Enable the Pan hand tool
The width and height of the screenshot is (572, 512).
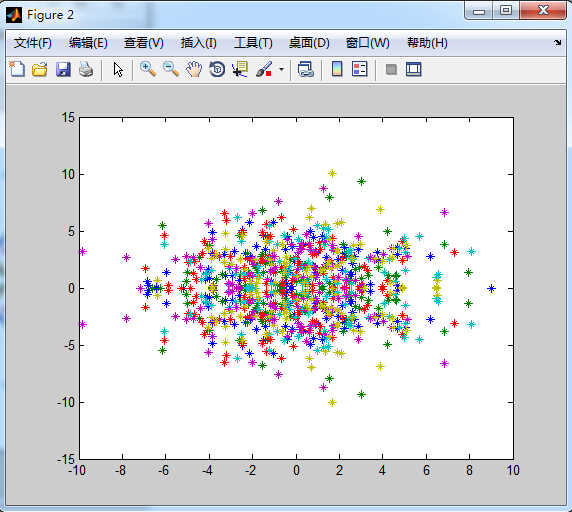point(194,69)
